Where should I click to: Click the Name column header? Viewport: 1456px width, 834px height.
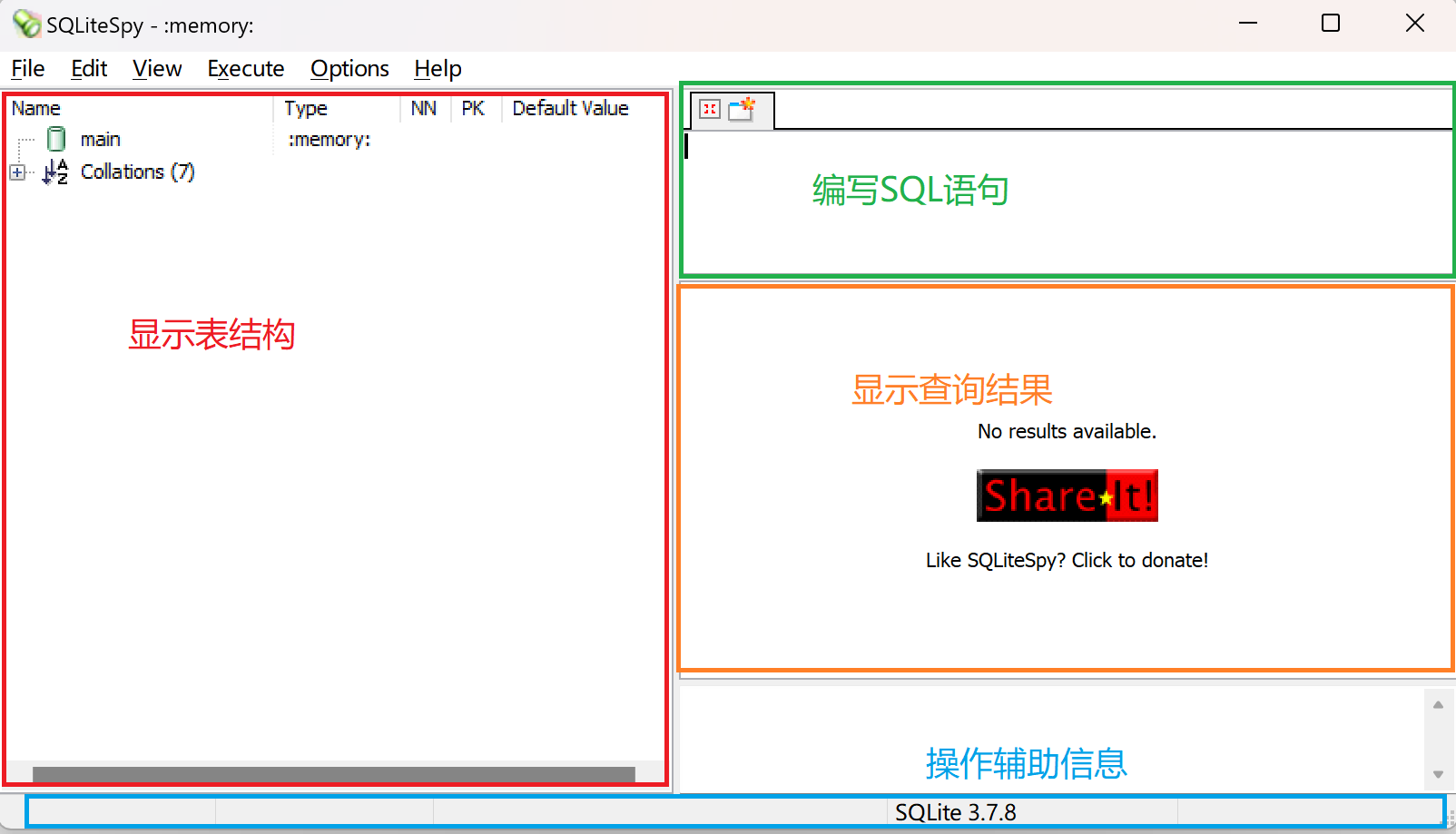[x=36, y=107]
